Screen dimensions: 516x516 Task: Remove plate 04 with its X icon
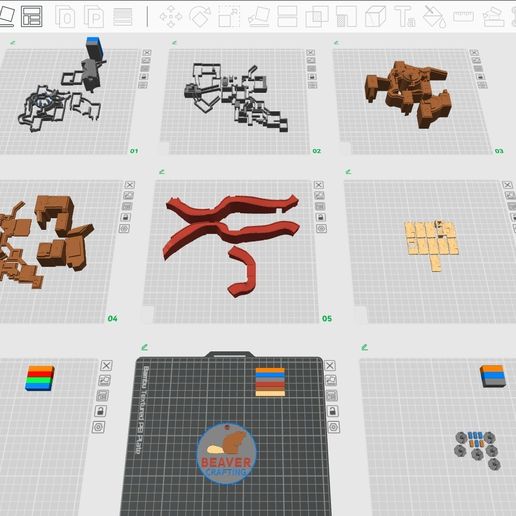(130, 185)
